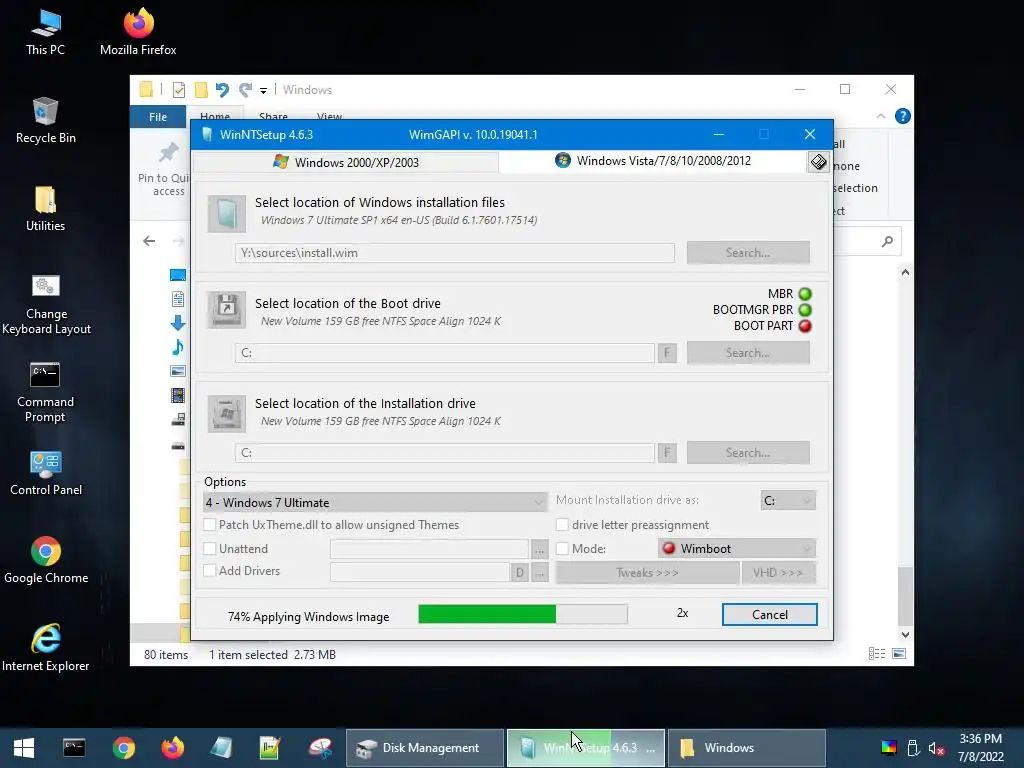
Task: Click Search for the Installation drive
Action: [748, 453]
